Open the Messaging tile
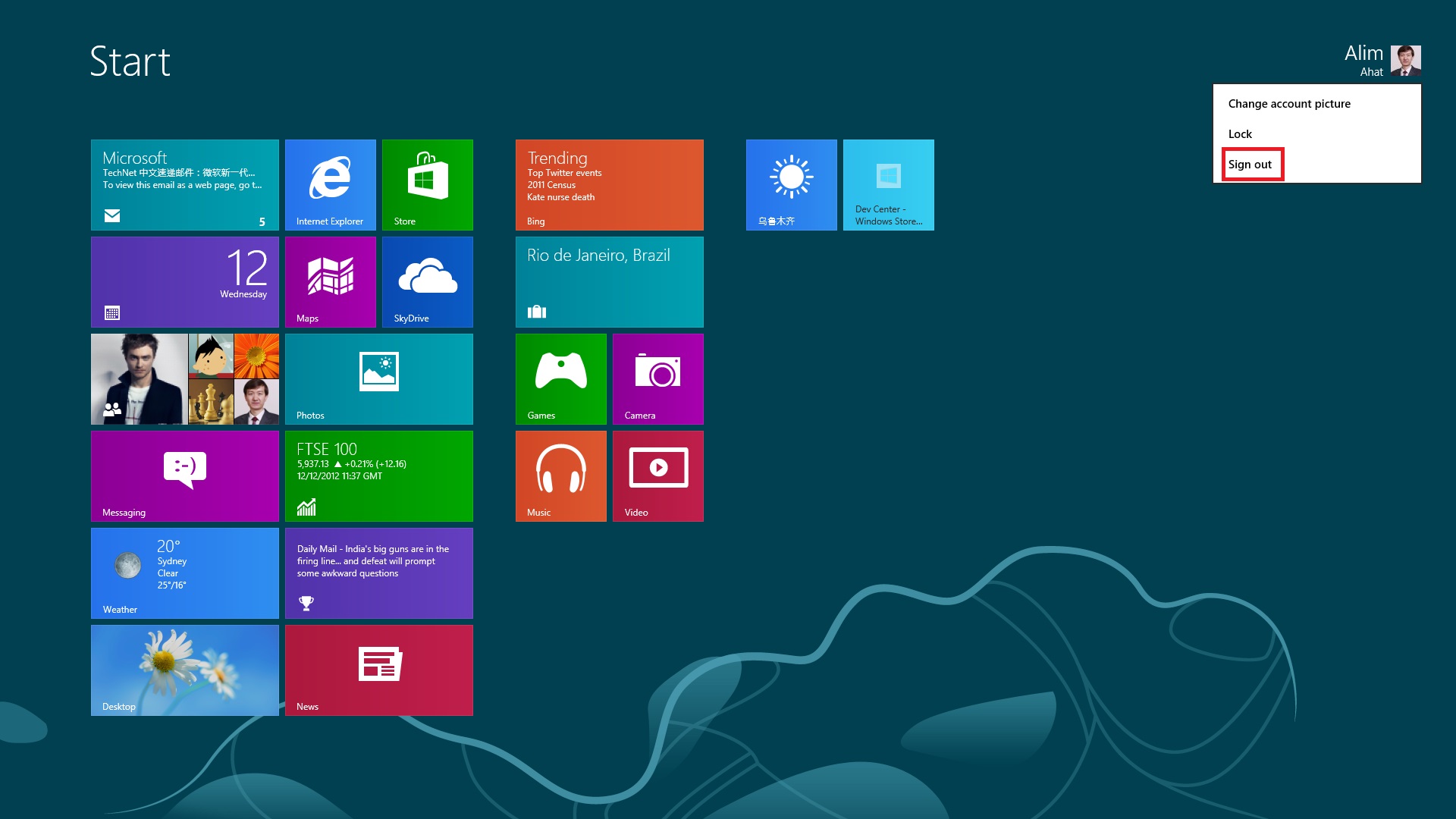 (184, 475)
